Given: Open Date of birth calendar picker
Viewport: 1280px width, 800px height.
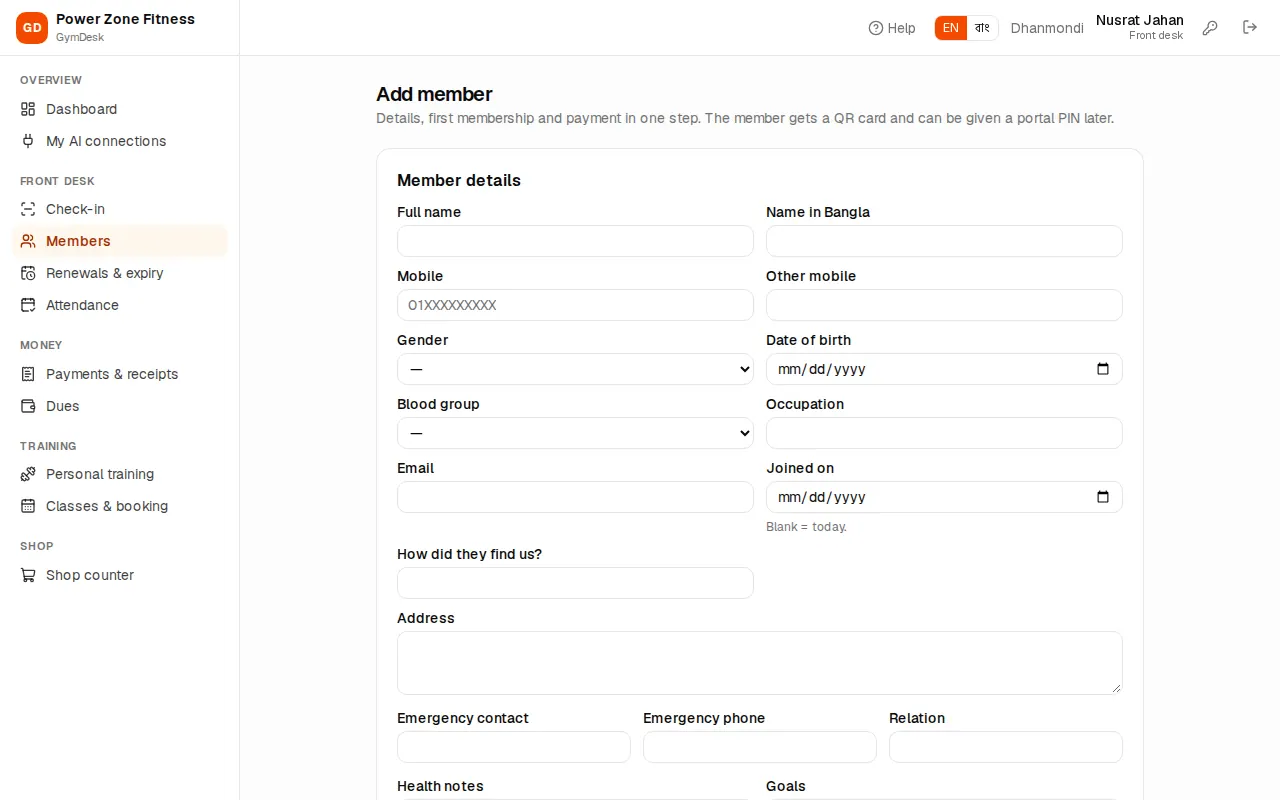Looking at the screenshot, I should (1103, 369).
